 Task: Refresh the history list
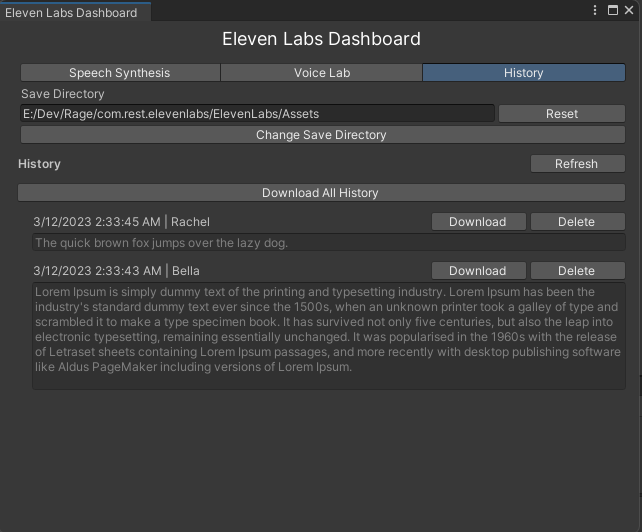tap(578, 164)
